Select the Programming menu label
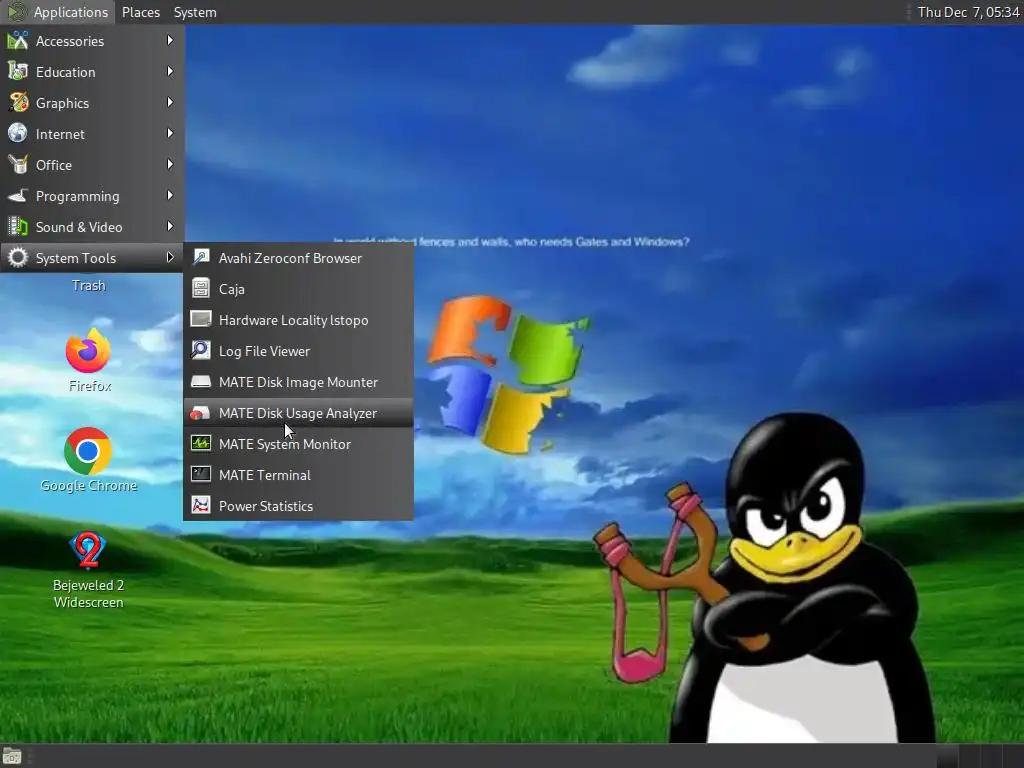 tap(78, 197)
